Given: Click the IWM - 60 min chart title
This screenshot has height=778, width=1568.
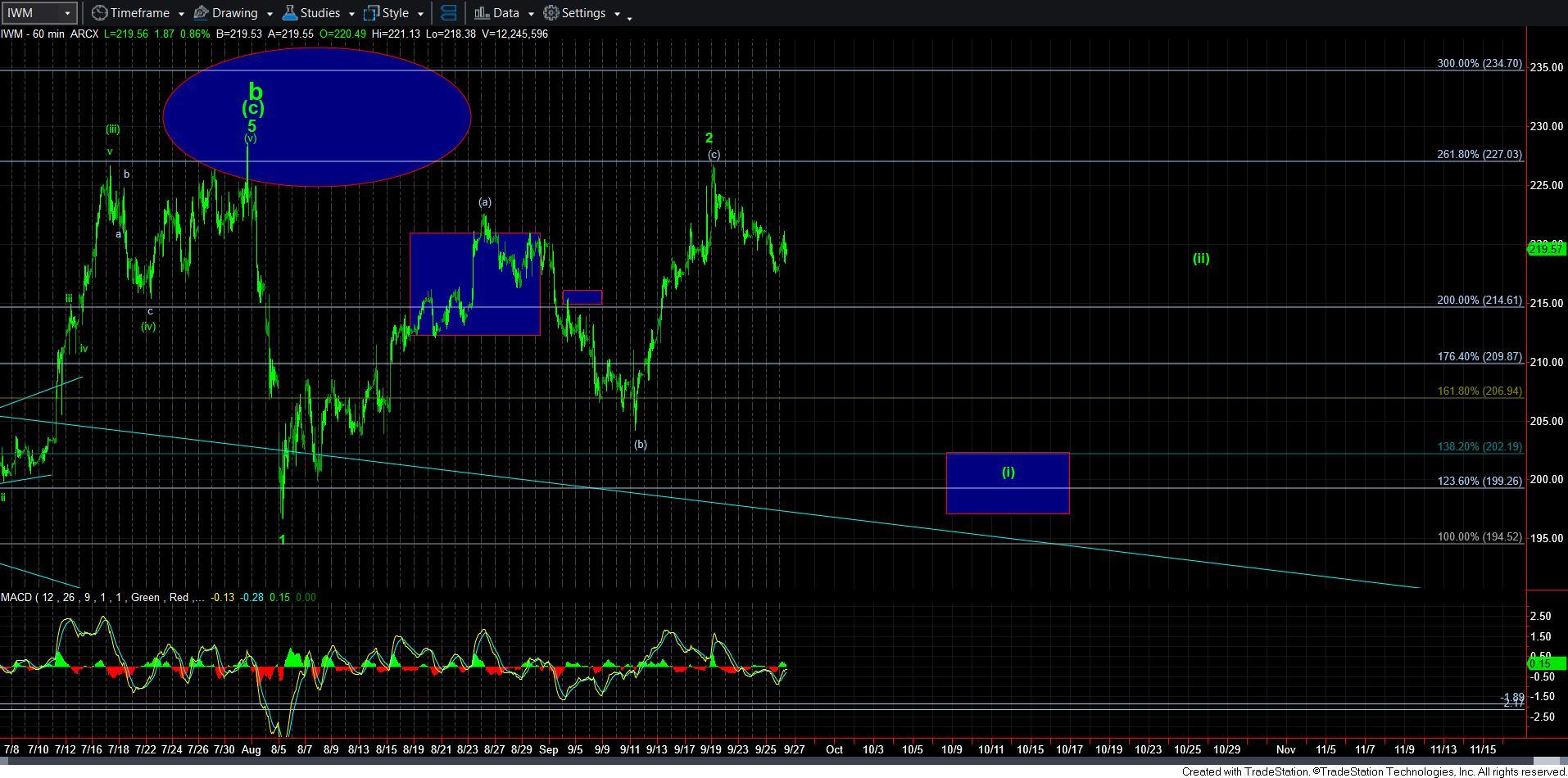Looking at the screenshot, I should click(x=33, y=34).
